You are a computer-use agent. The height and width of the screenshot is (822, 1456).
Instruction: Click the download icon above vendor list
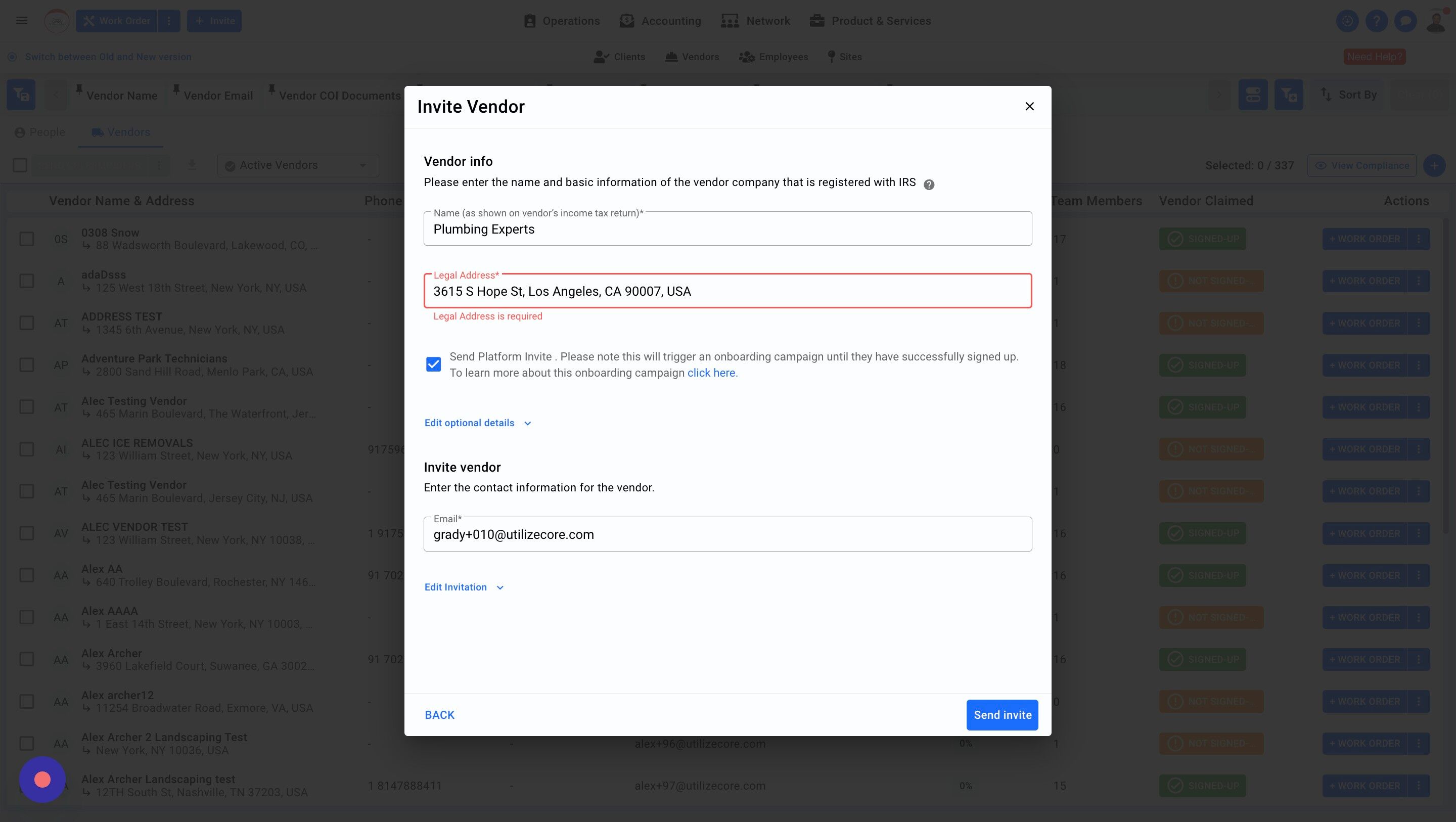coord(192,165)
